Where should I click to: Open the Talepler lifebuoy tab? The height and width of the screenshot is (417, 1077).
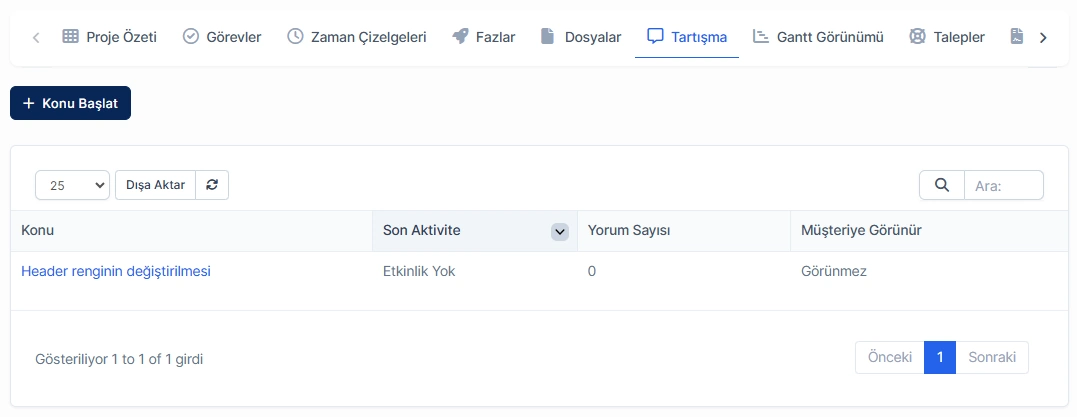[x=947, y=37]
